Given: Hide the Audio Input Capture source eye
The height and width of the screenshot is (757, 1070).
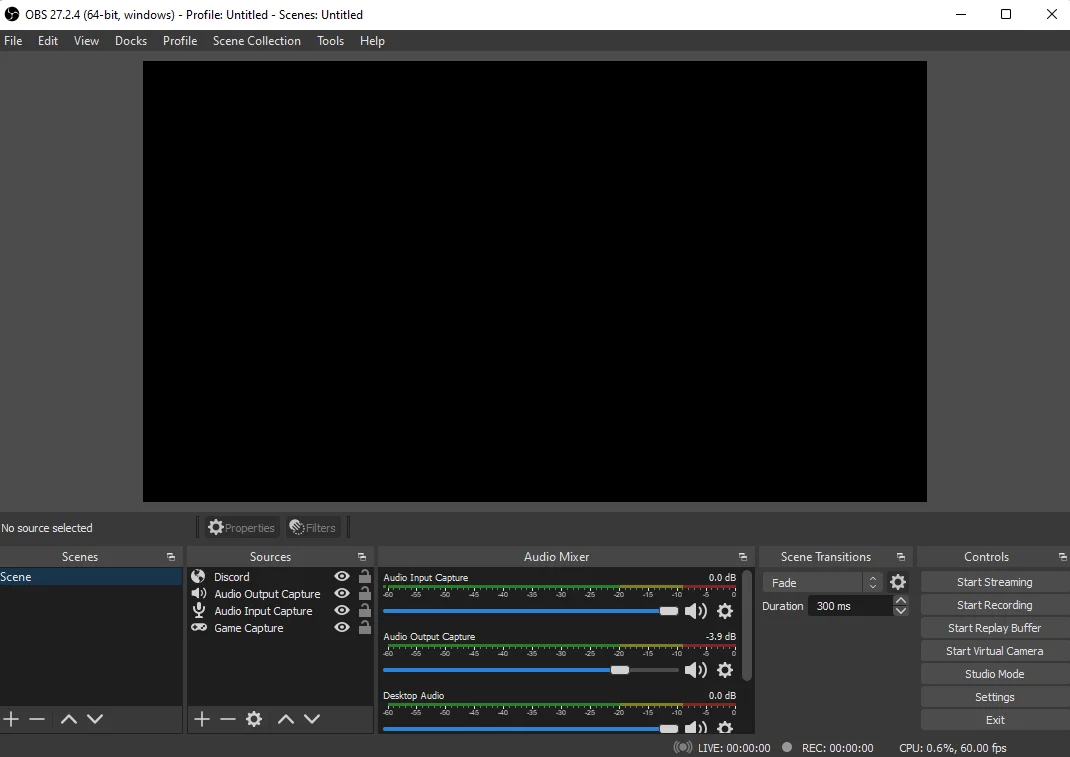Looking at the screenshot, I should [342, 611].
